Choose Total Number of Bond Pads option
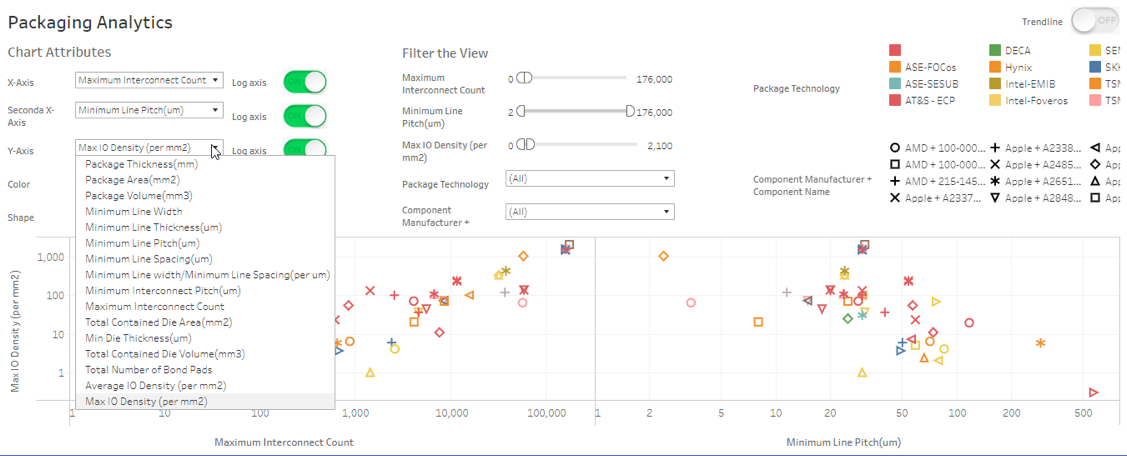The image size is (1127, 456). coord(150,370)
